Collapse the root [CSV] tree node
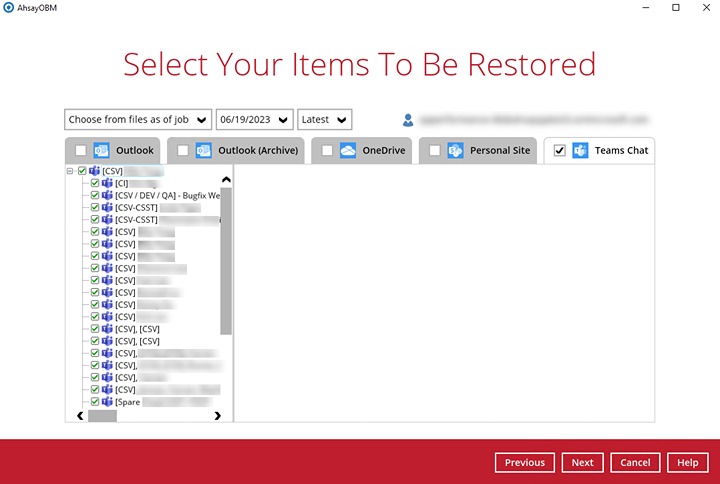 coord(71,172)
